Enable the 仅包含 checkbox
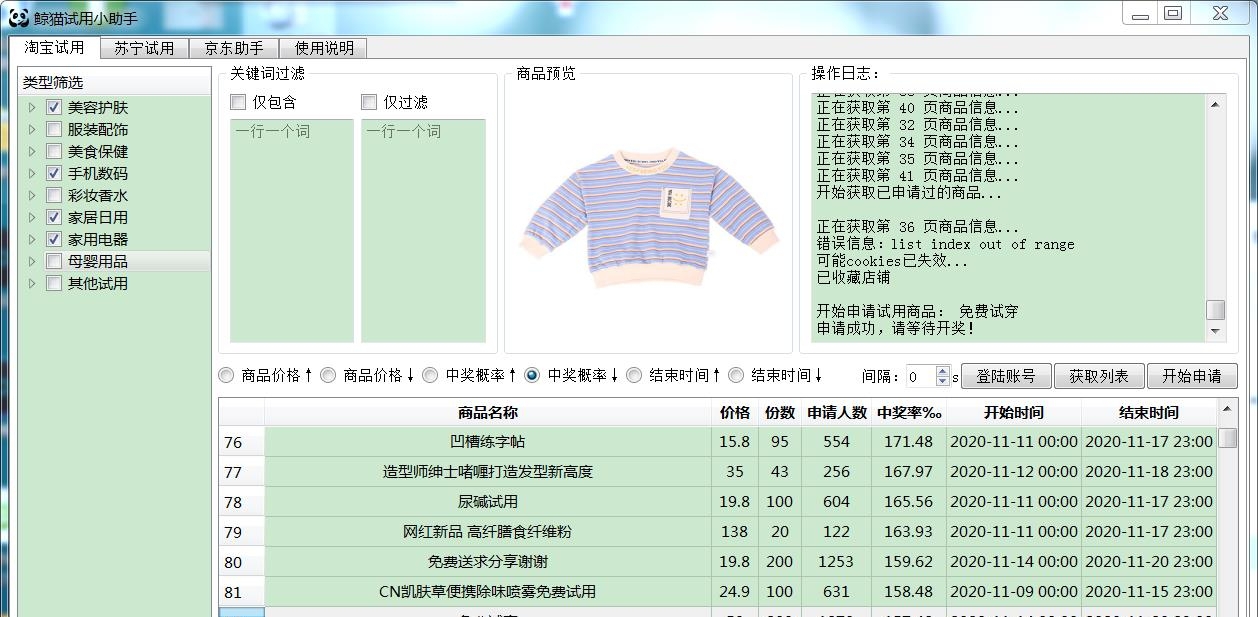1258x617 pixels. coord(236,101)
